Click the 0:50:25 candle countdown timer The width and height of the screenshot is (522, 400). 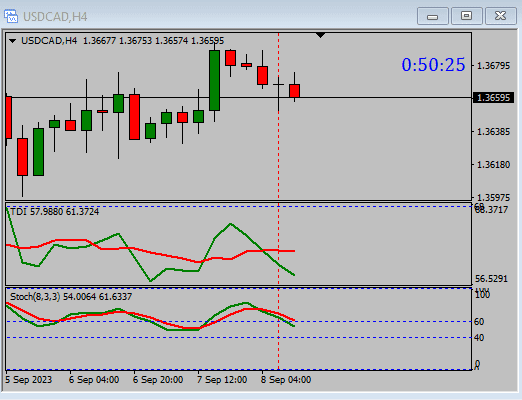[x=433, y=65]
